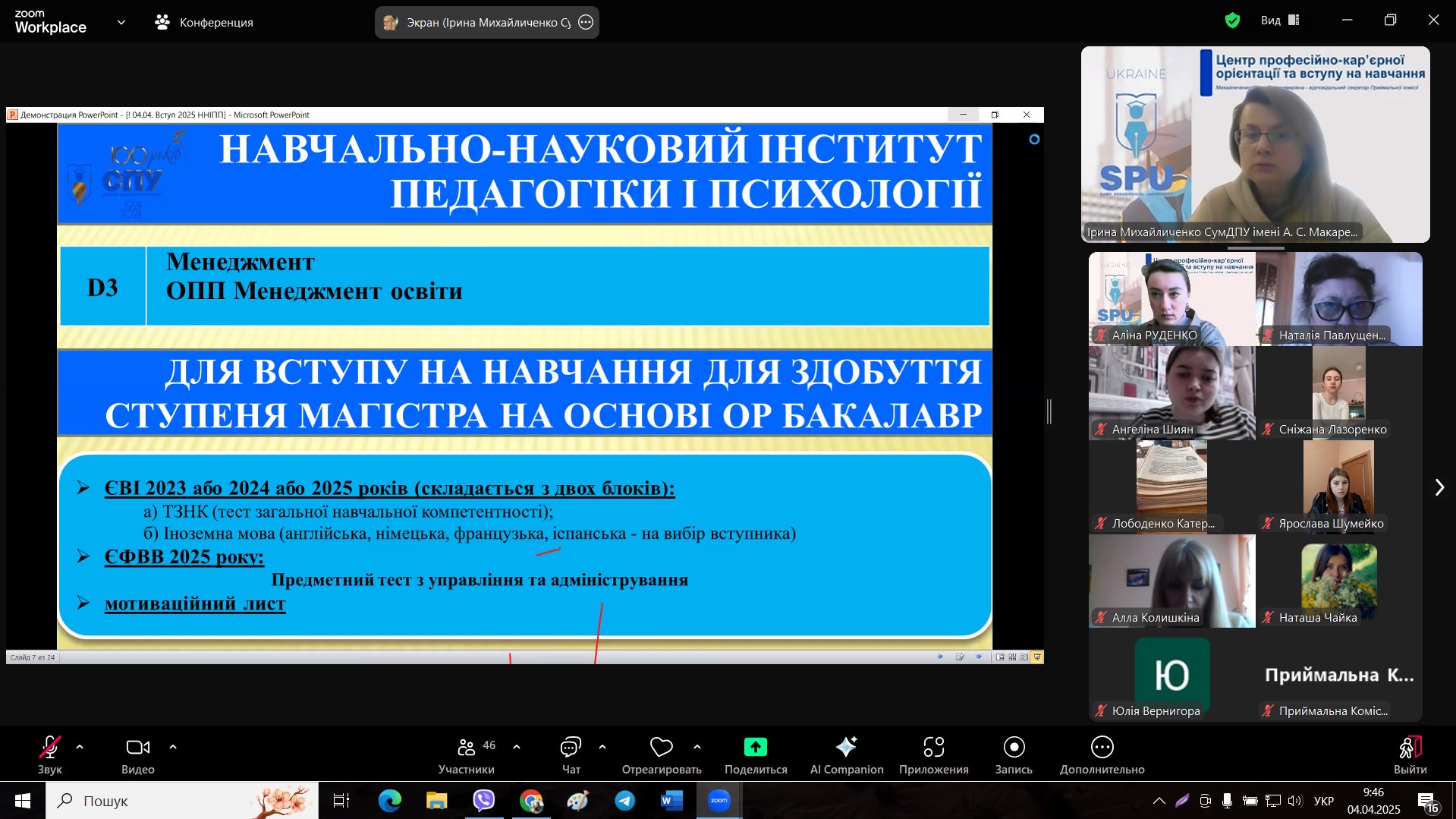Open the notification center with 16 badge

tap(1428, 802)
